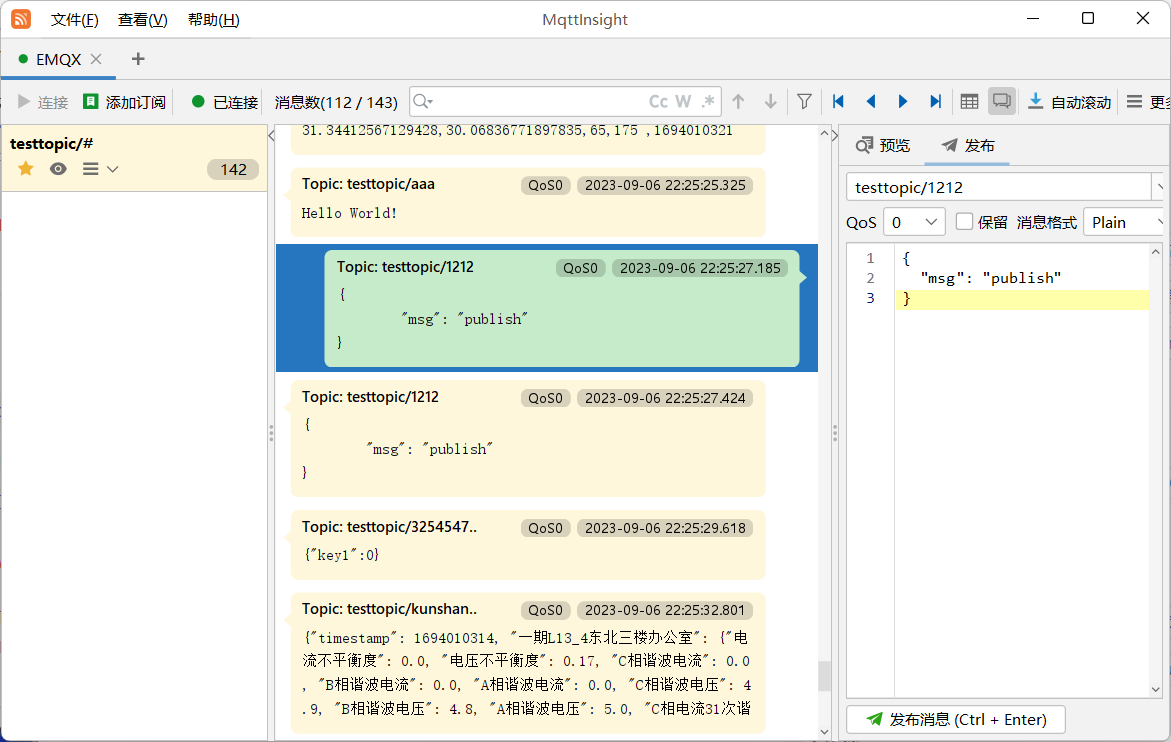Expand the testtopic/# subscription options chevron

click(111, 169)
